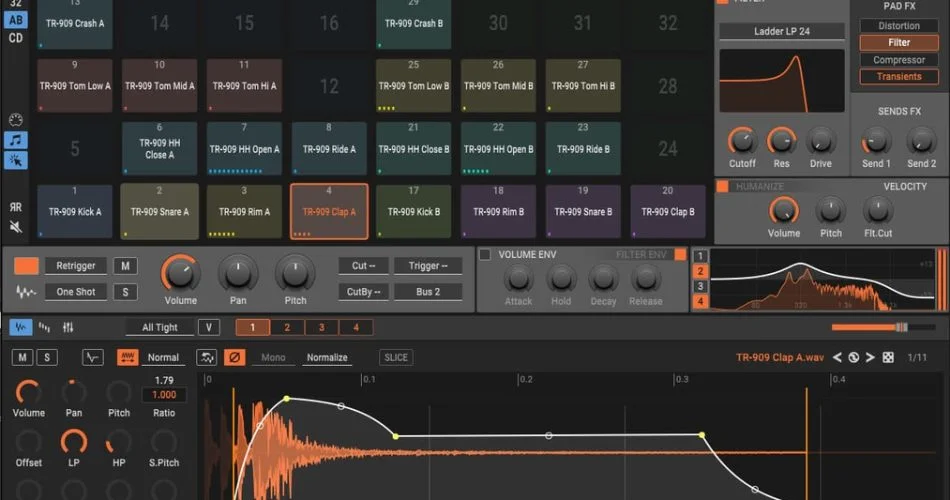Click the Mono button

coord(273,358)
